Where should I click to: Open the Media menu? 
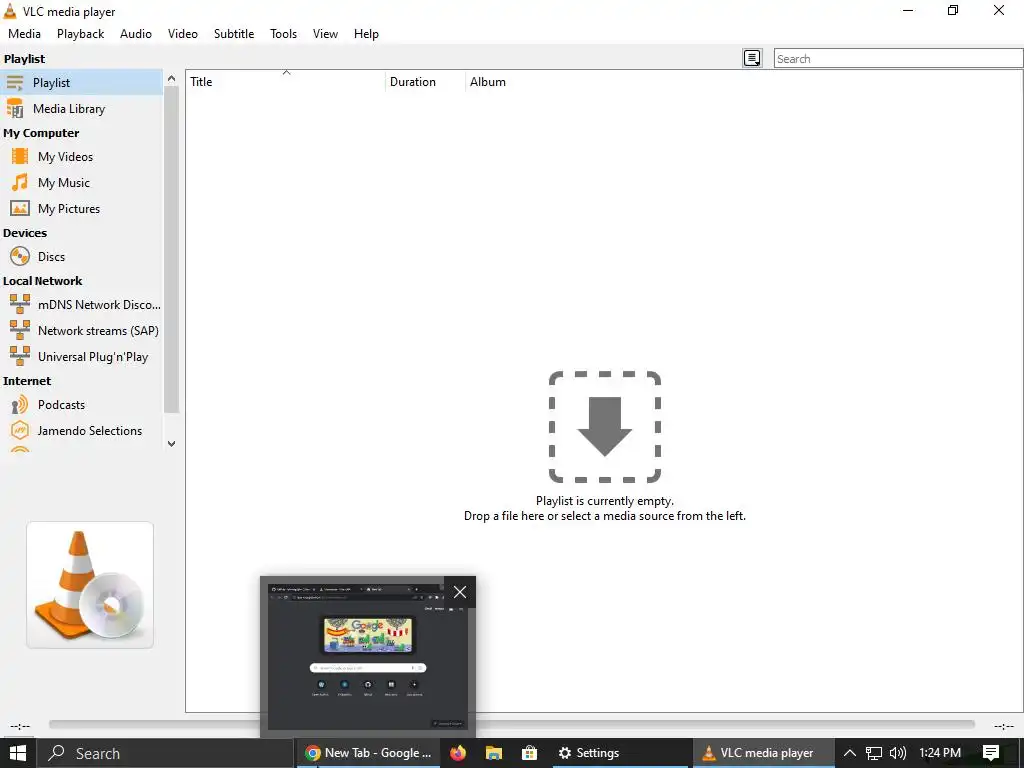click(x=24, y=34)
